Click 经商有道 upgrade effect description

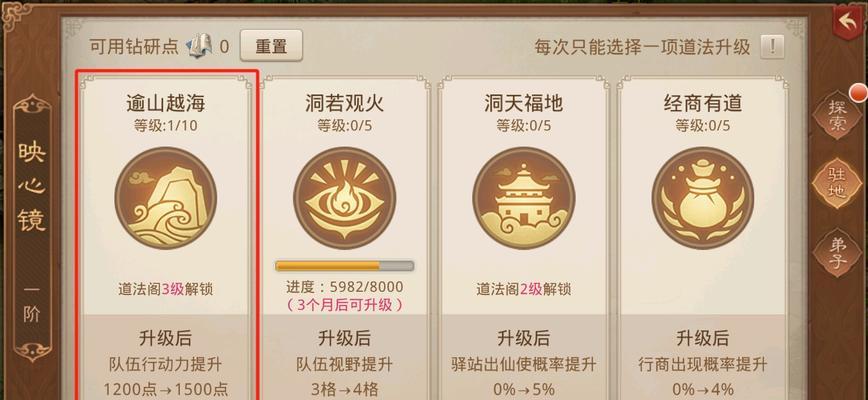[x=702, y=376]
